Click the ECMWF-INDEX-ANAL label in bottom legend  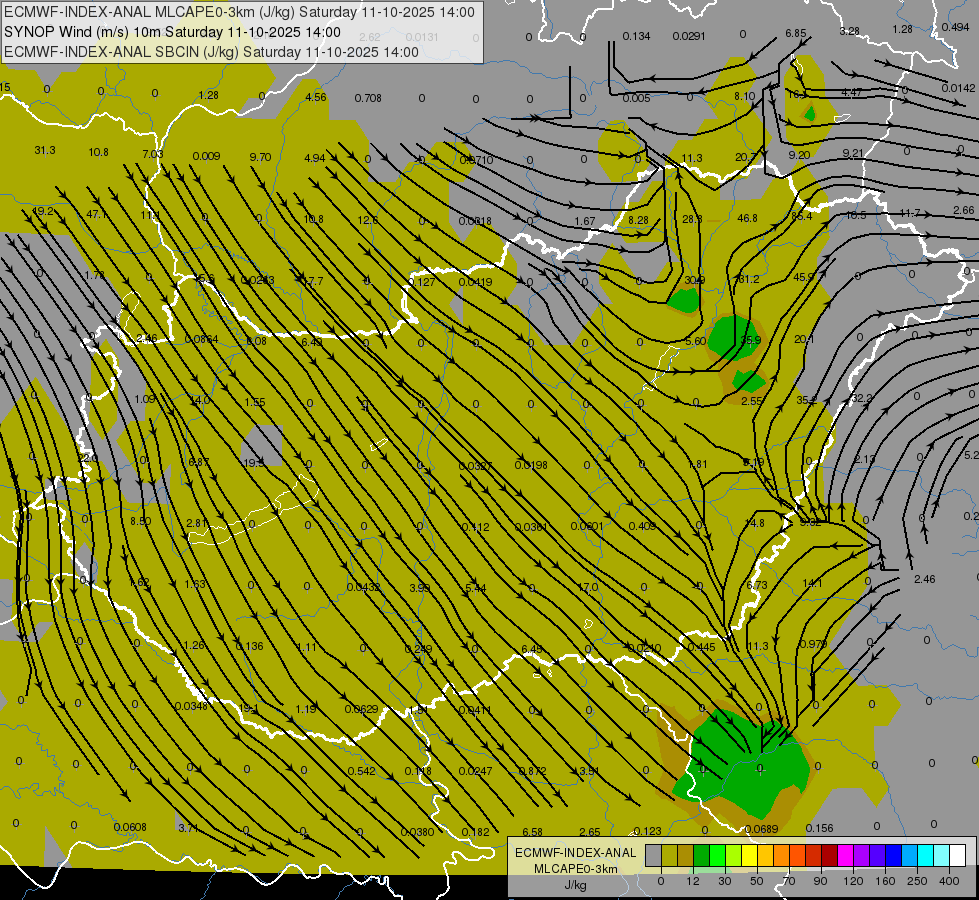click(x=576, y=853)
